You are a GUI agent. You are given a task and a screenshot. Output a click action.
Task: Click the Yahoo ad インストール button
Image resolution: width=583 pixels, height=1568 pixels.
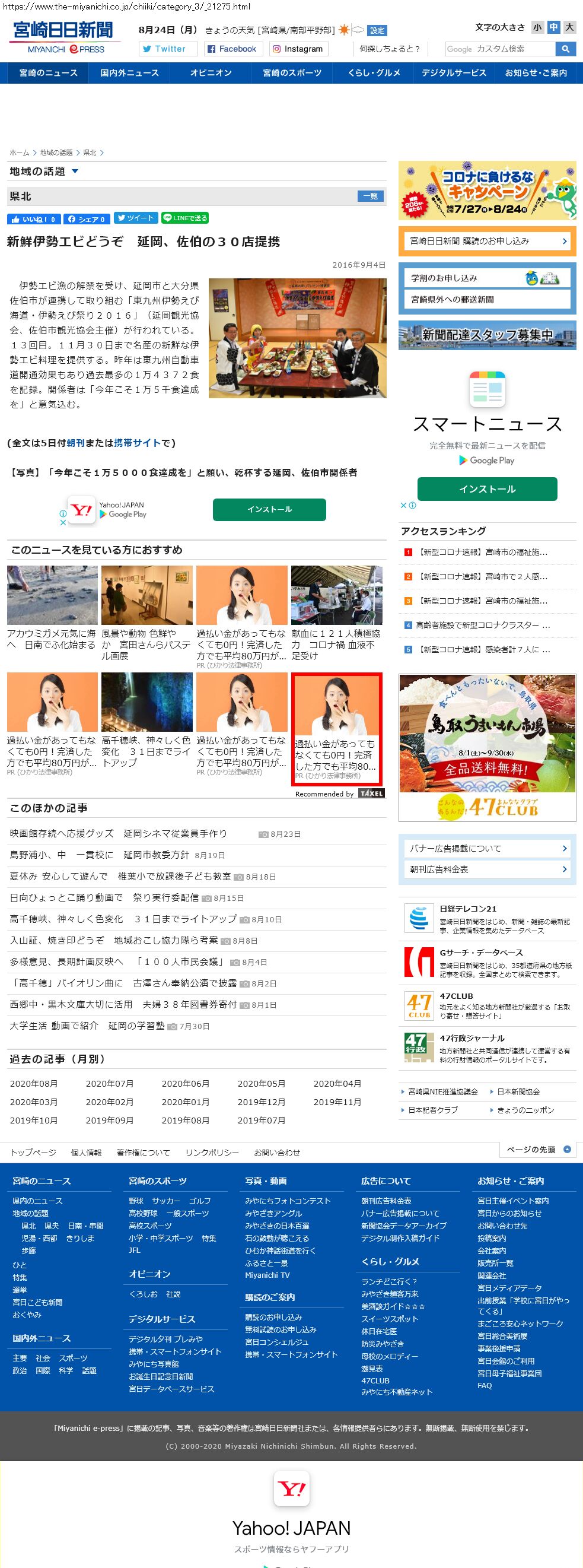pyautogui.click(x=270, y=509)
